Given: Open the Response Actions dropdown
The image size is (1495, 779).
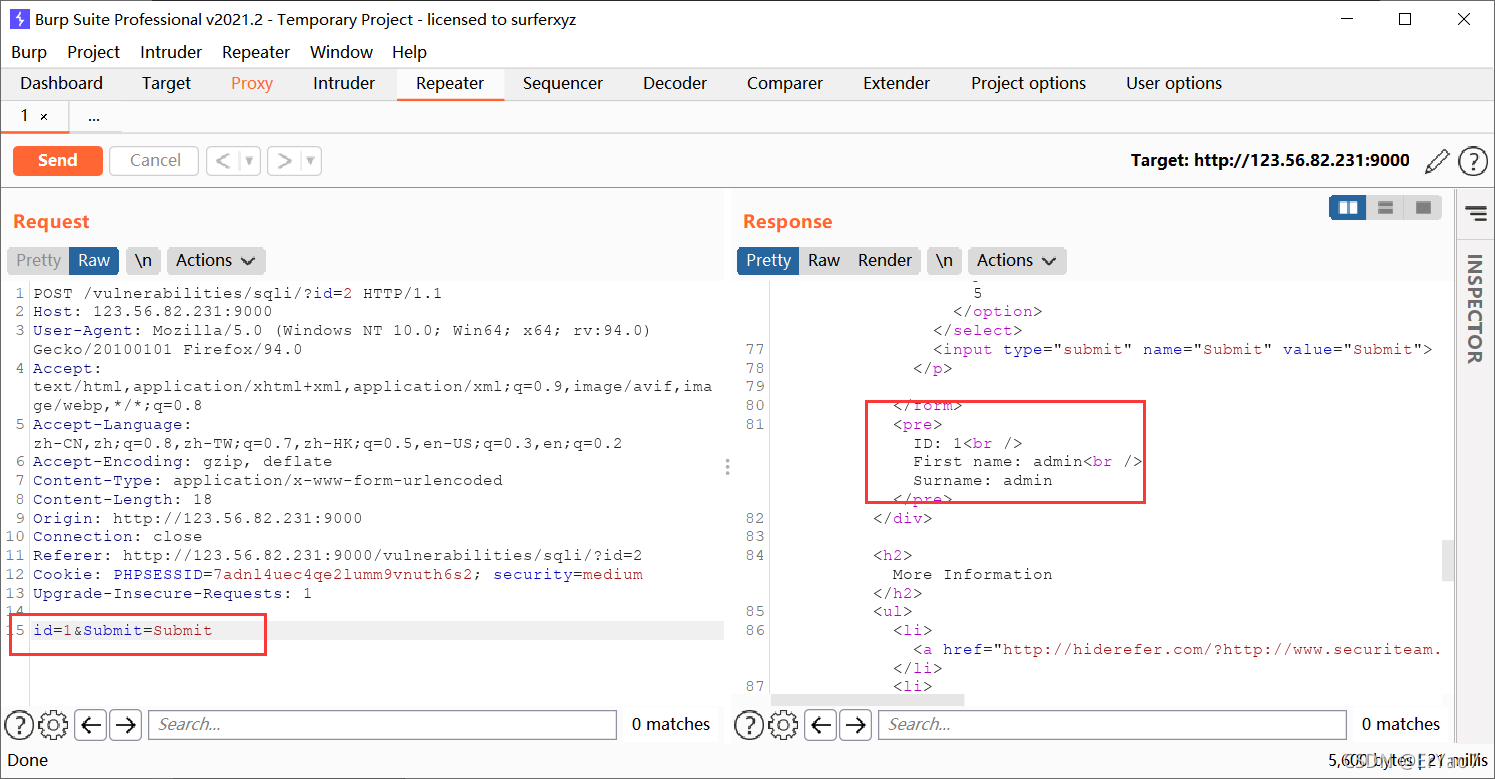Looking at the screenshot, I should pyautogui.click(x=1016, y=260).
